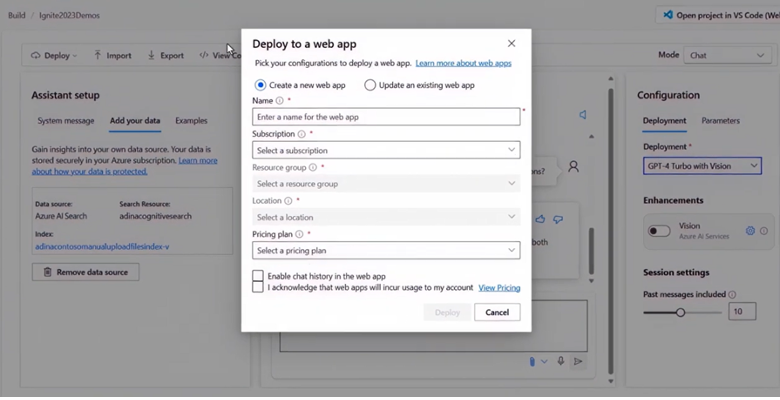Check the usage acknowledgement checkbox
This screenshot has width=780, height=400.
pos(258,287)
